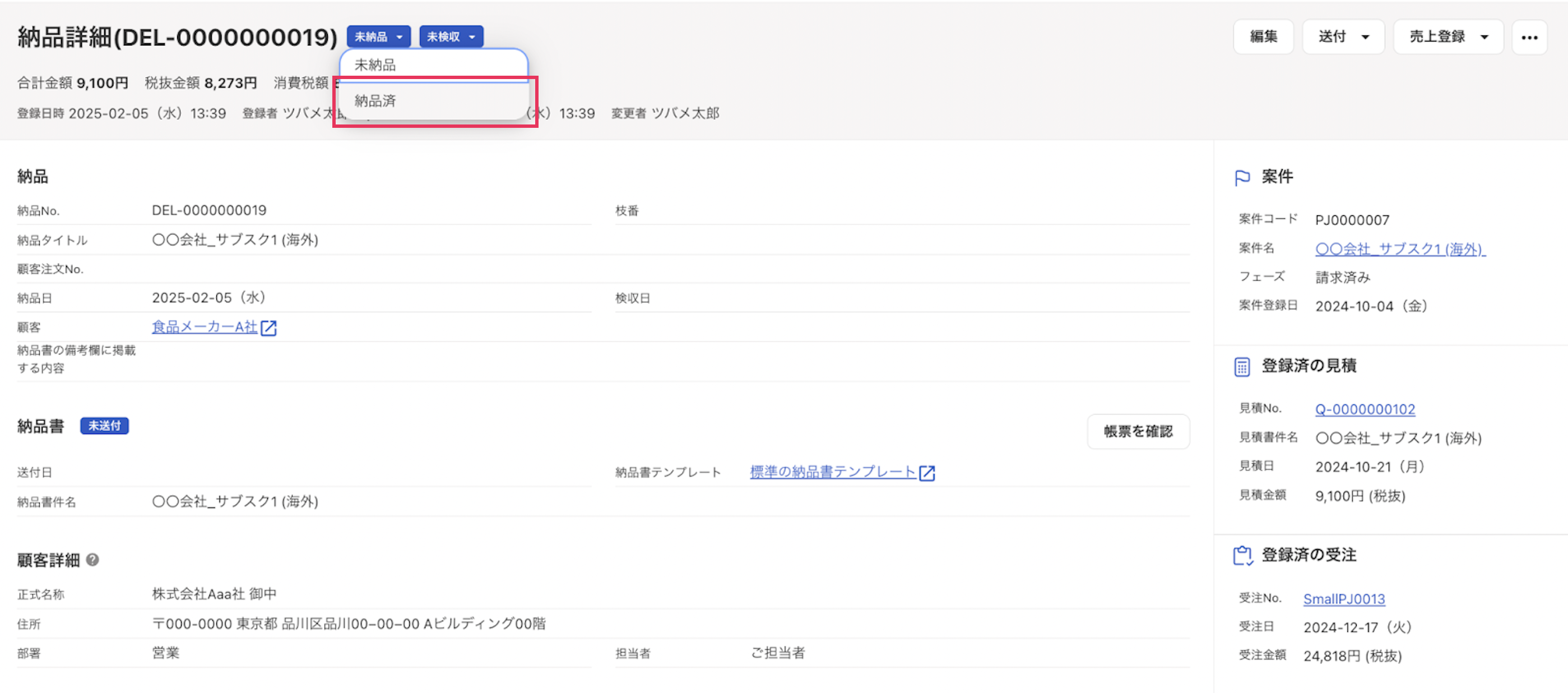Screen dimensions: 1568x693
Task: Click the page title 納品詳細(DEL-0000000019)
Action: click(177, 37)
